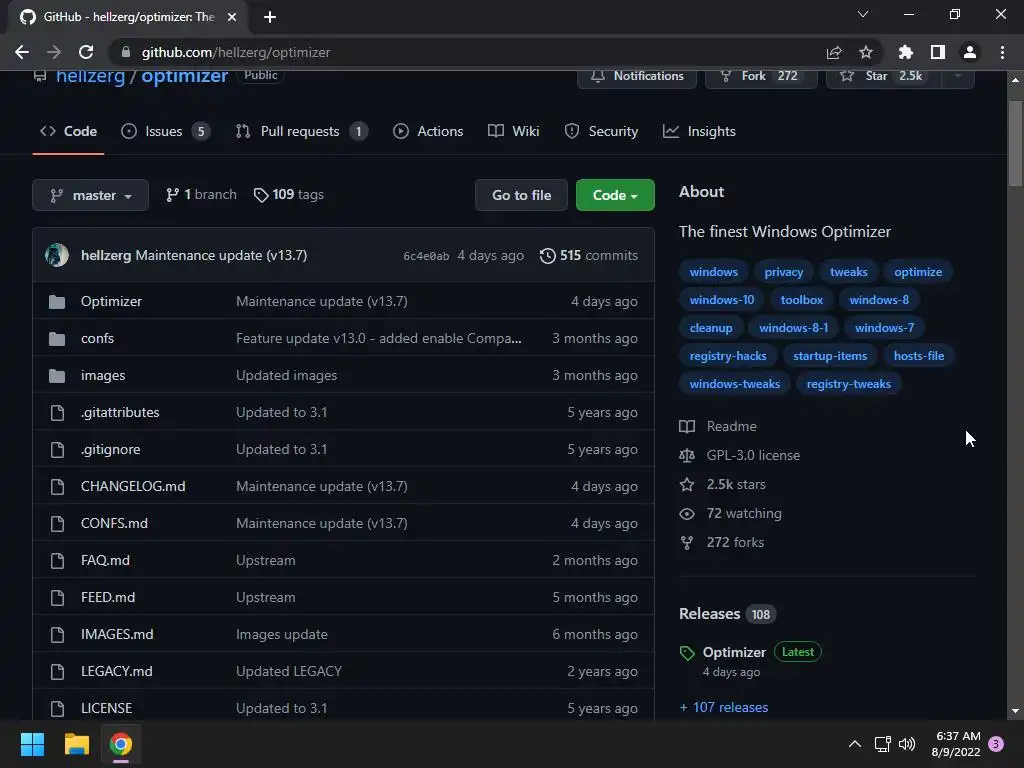Open the Security tab
Image resolution: width=1024 pixels, height=768 pixels.
tap(601, 131)
